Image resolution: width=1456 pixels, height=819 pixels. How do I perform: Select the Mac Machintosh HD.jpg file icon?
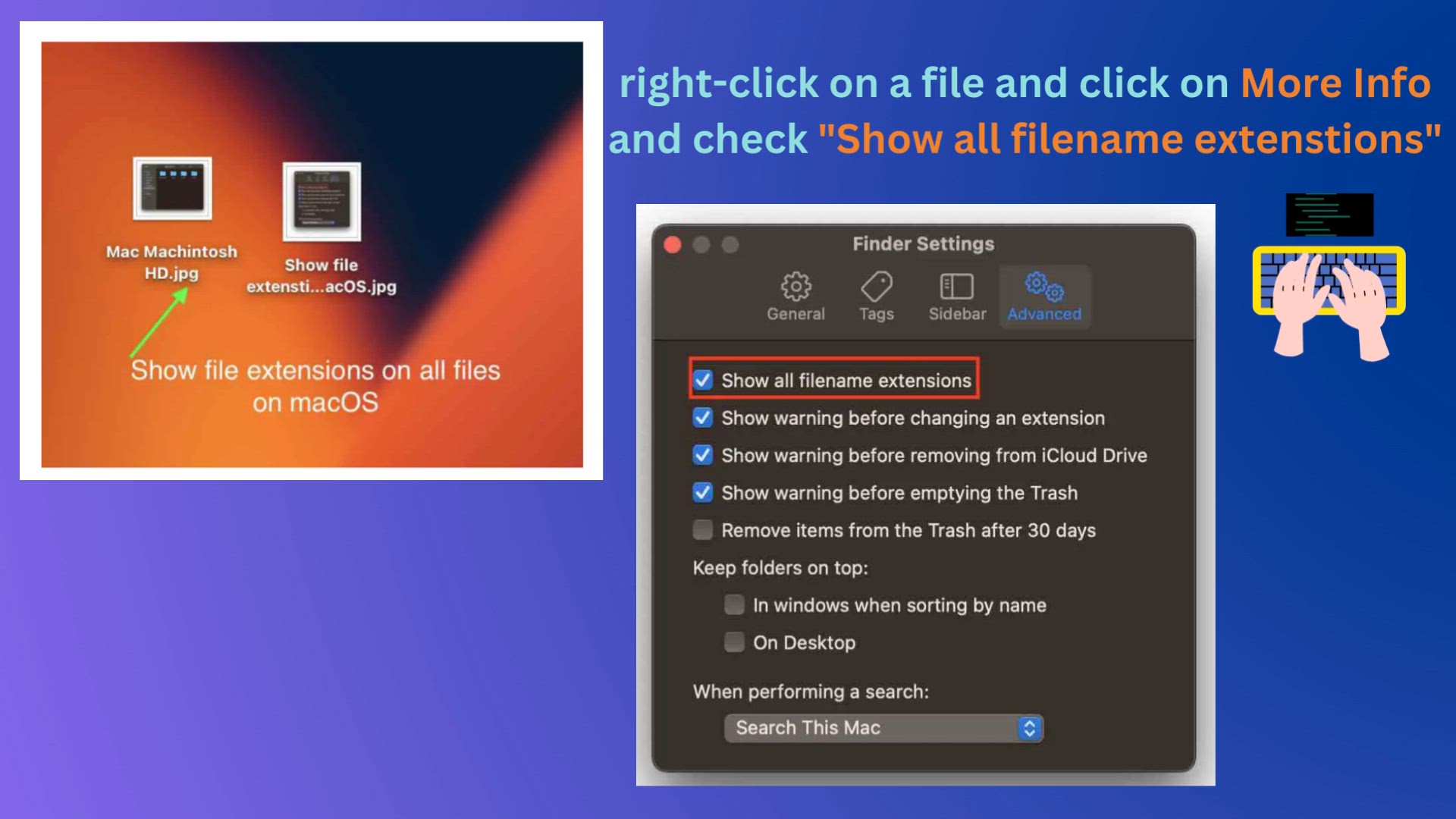[x=172, y=188]
